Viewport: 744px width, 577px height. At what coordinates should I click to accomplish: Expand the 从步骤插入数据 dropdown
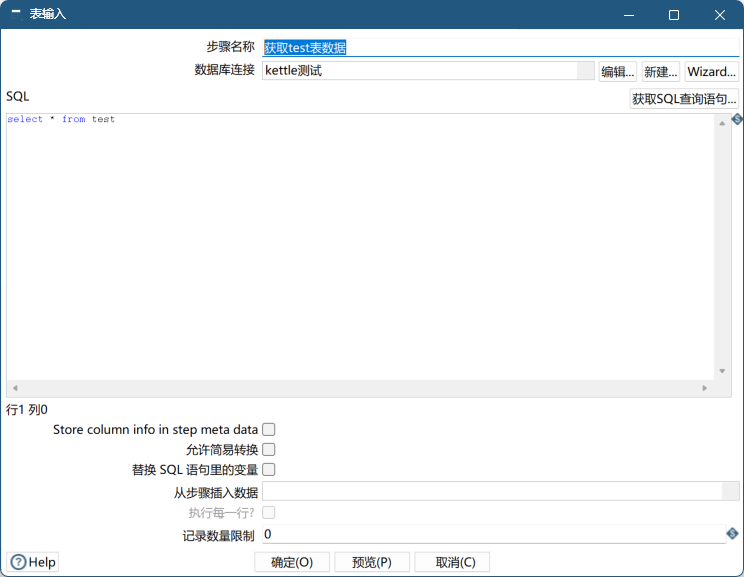coord(731,491)
